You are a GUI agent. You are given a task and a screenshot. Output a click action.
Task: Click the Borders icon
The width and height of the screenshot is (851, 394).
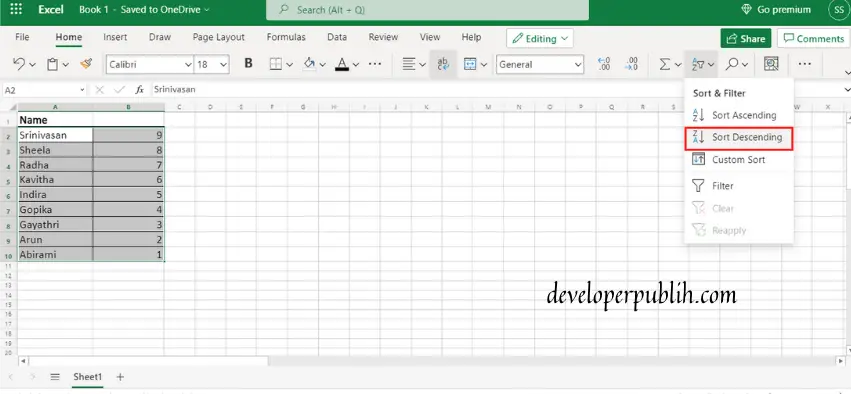click(276, 64)
